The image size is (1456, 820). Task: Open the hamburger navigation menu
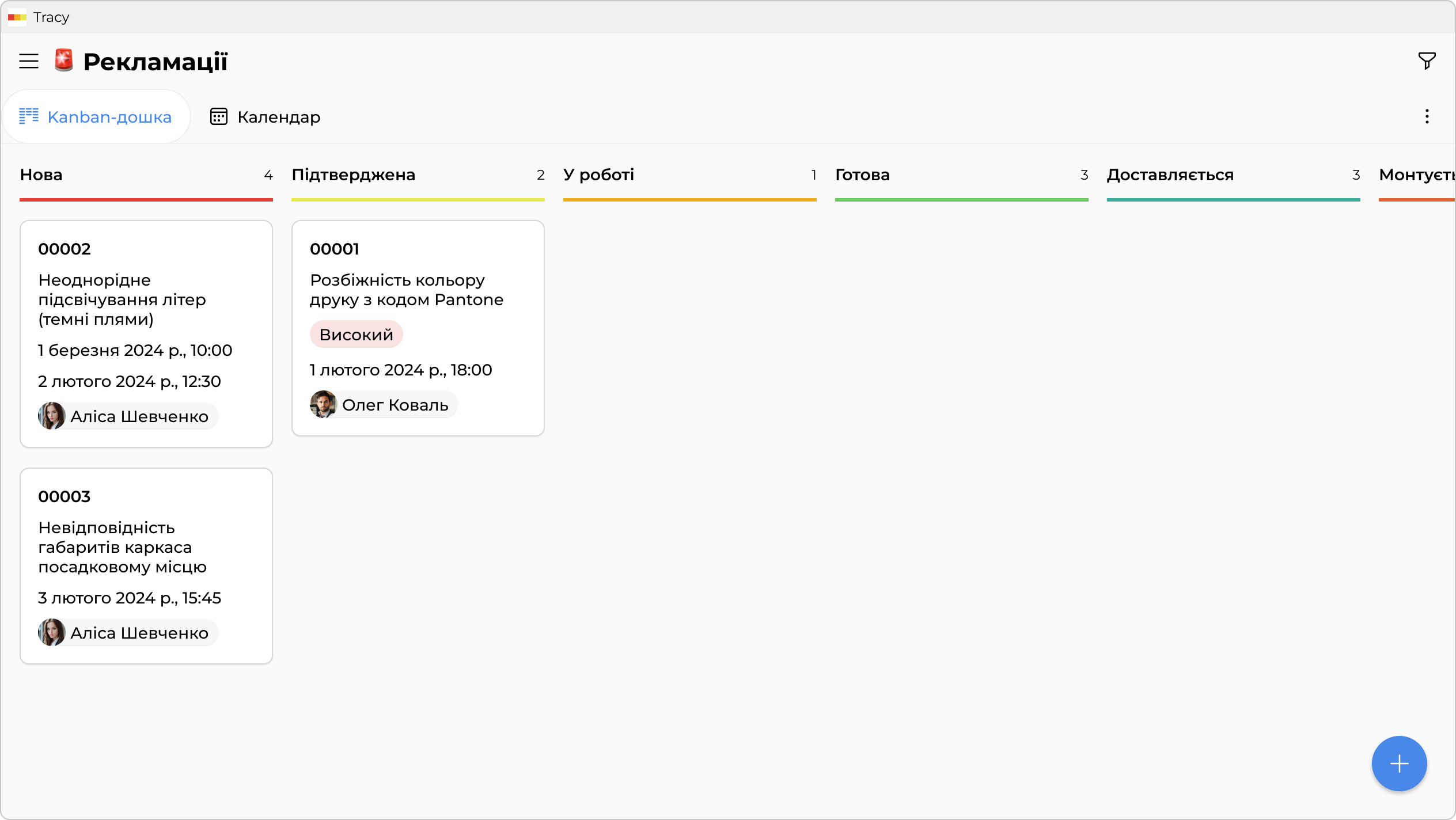pyautogui.click(x=29, y=61)
